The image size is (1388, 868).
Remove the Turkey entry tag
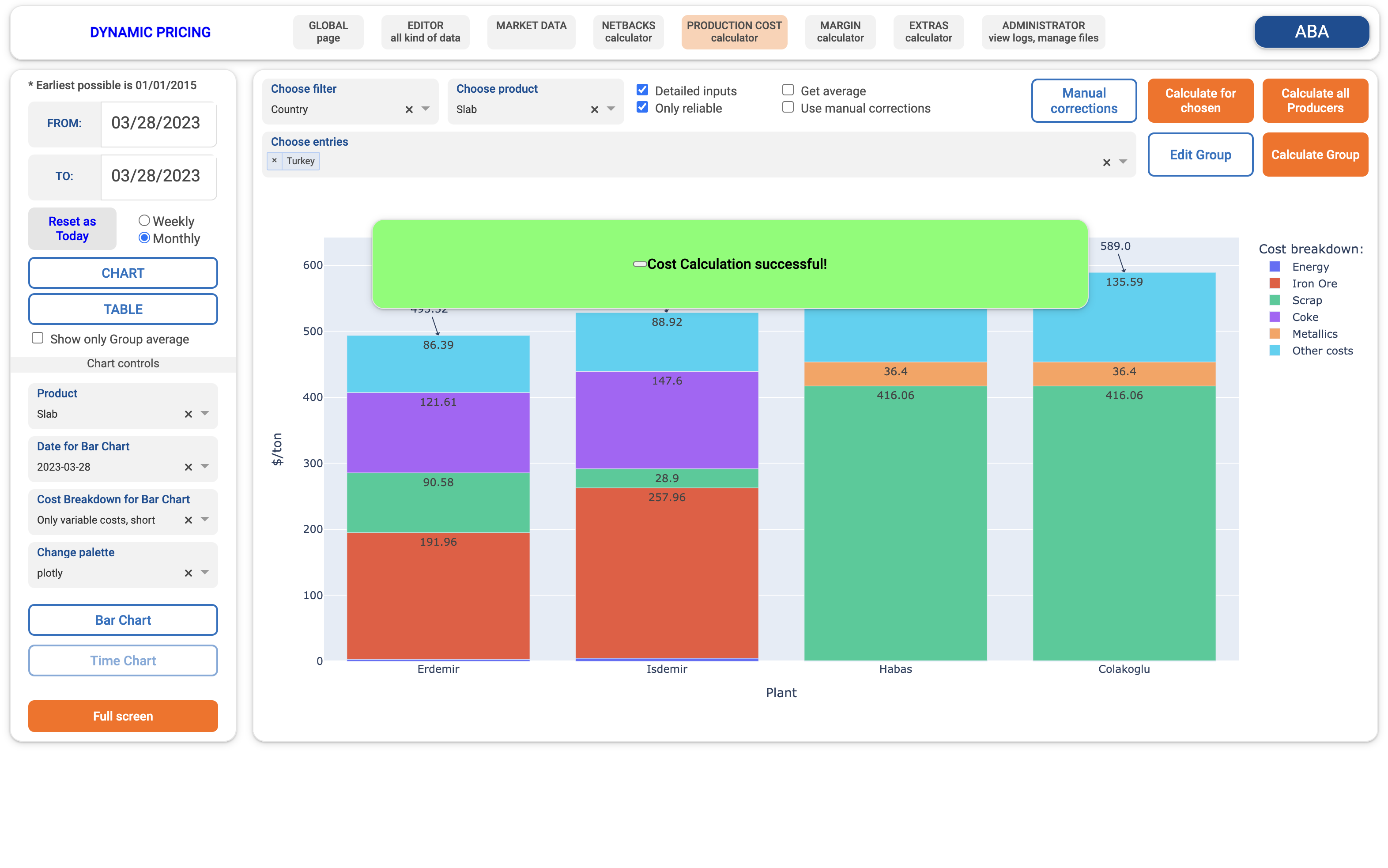coord(275,161)
